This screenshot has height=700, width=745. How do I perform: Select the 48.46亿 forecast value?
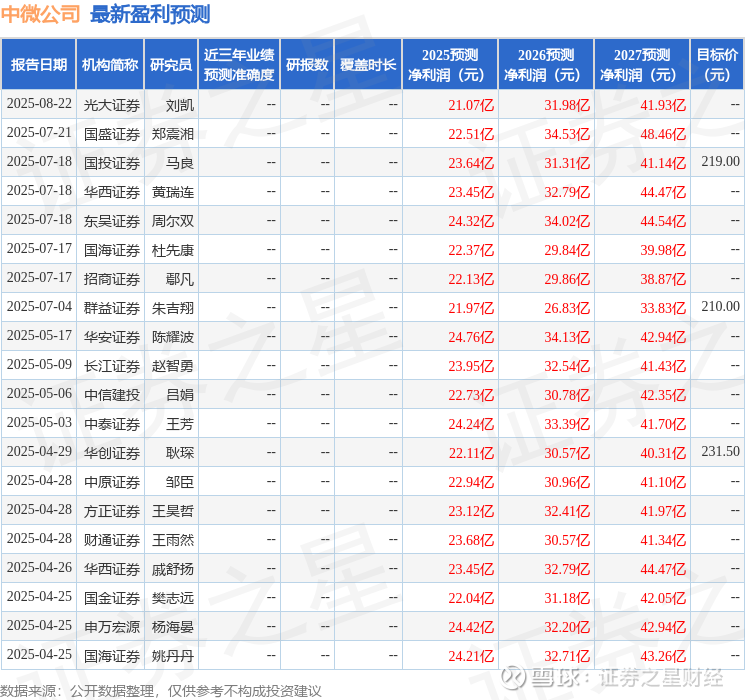(663, 134)
